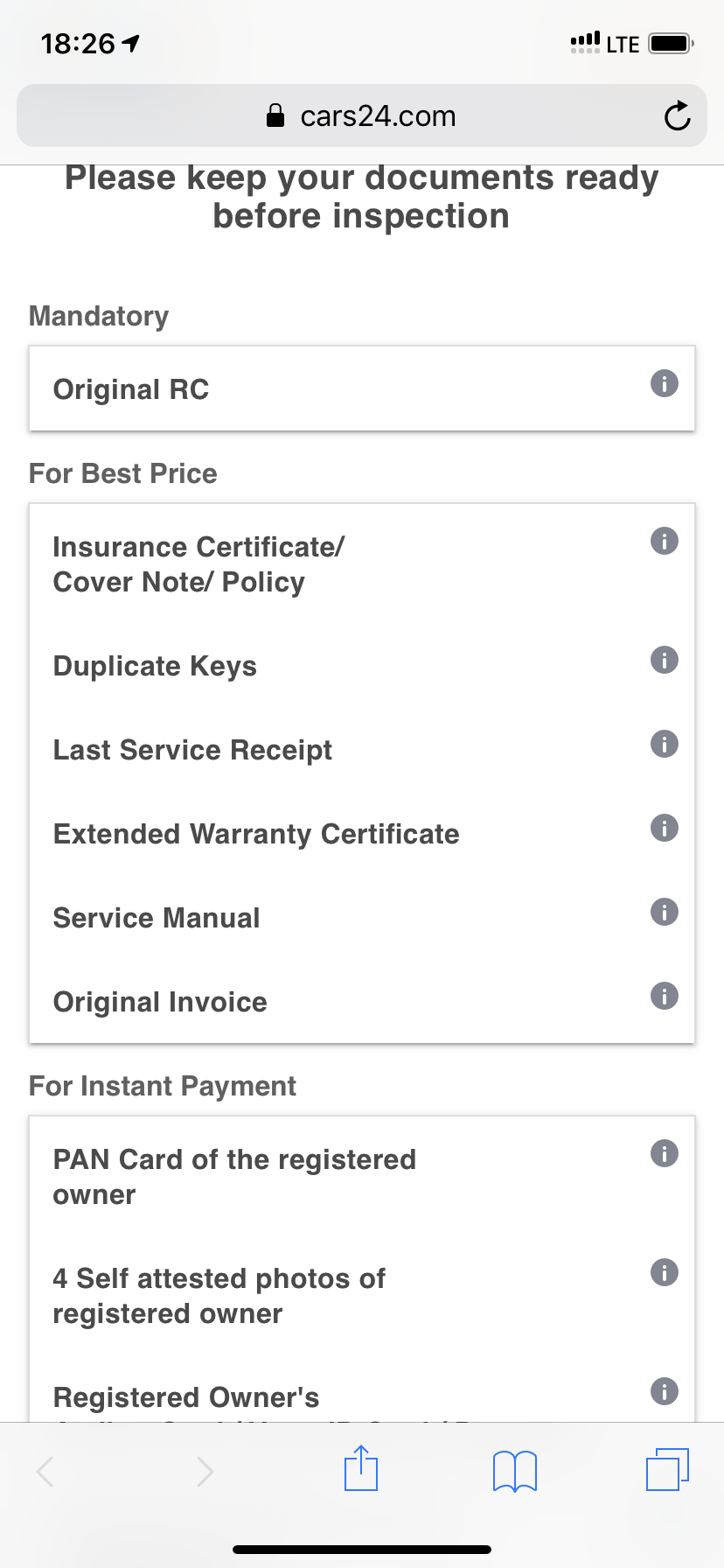Viewport: 724px width, 1568px height.
Task: Show all open Safari tabs
Action: 667,1469
